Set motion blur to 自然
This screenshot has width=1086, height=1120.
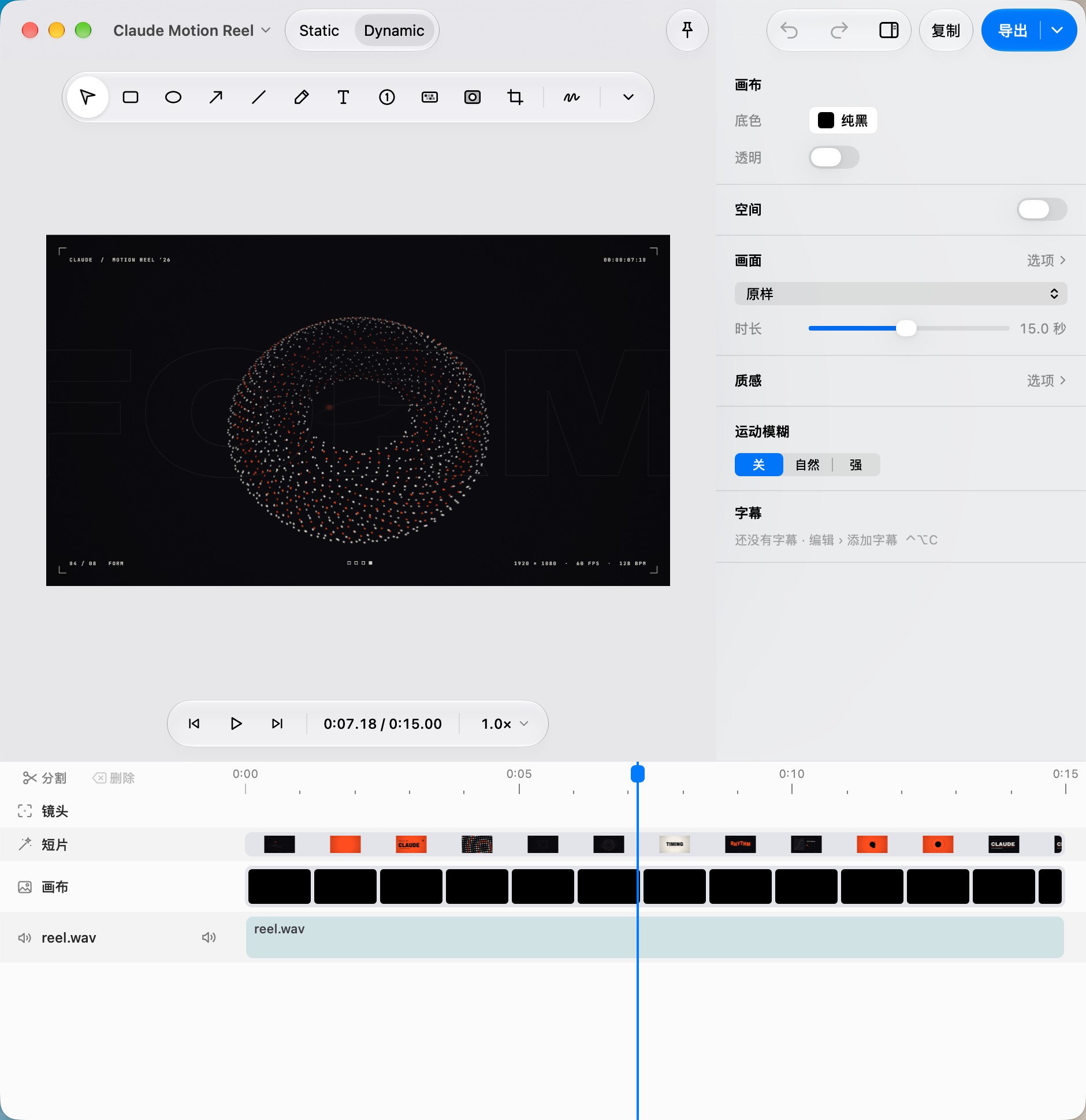coord(808,465)
